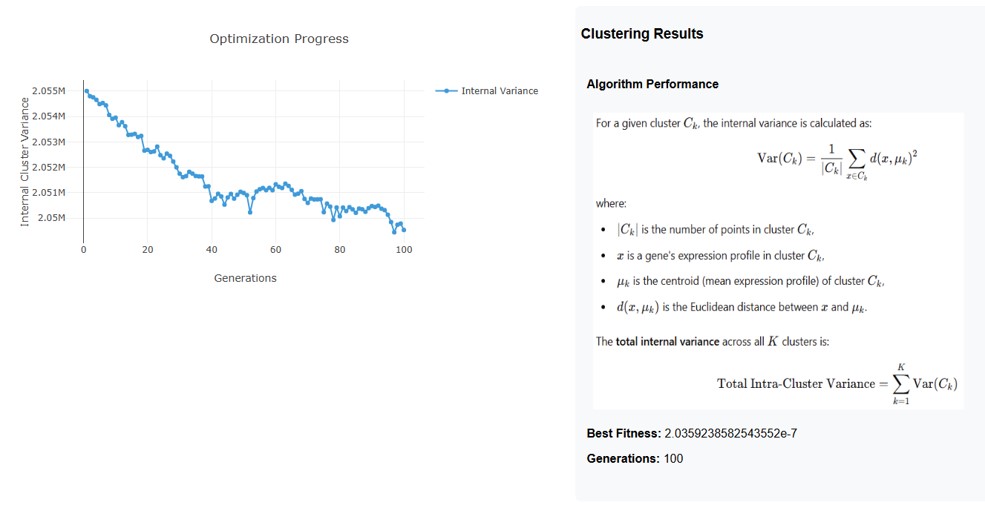The height and width of the screenshot is (505, 985).
Task: Select the Algorithm Performance subheading
Action: tap(652, 84)
